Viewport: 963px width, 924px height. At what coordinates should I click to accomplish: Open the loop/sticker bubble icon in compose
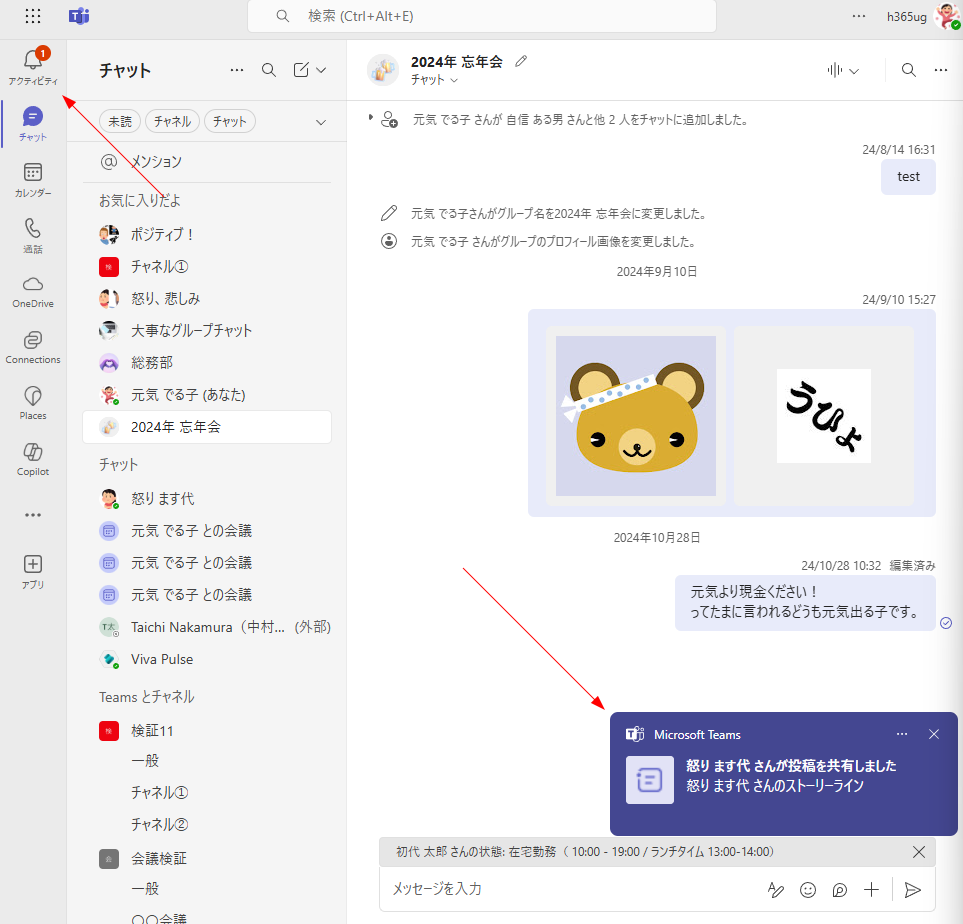[840, 890]
